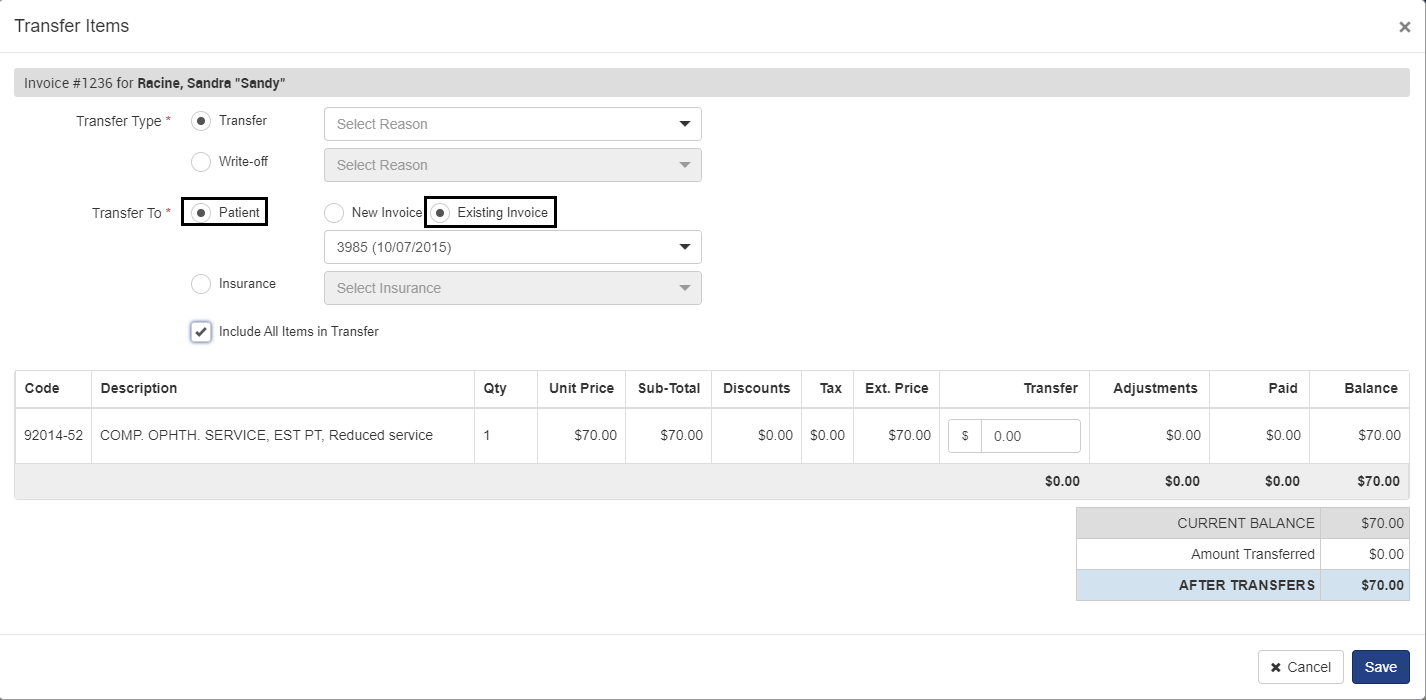This screenshot has height=700, width=1426.
Task: Open the write-off Select Reason dropdown
Action: (x=512, y=165)
